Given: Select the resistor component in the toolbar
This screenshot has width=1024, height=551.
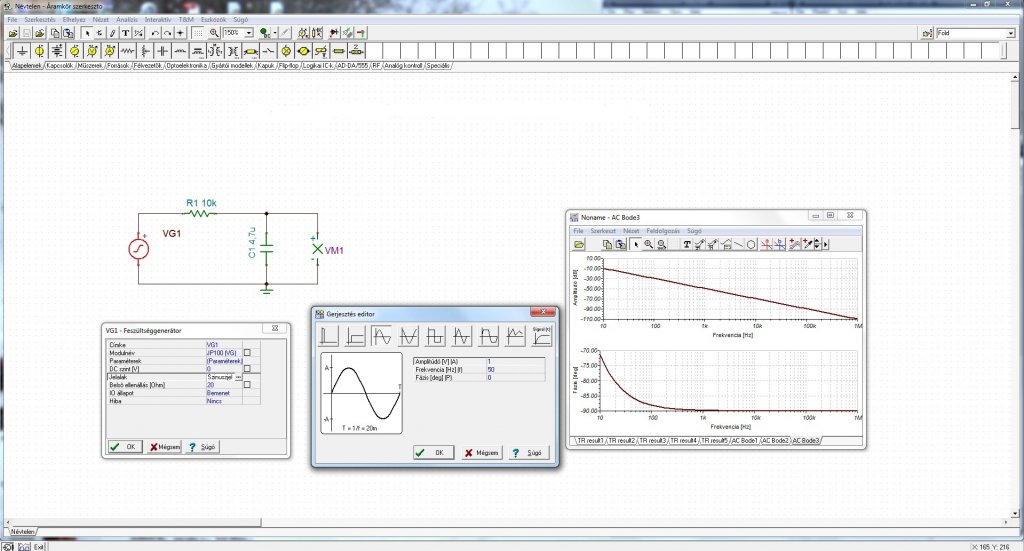Looking at the screenshot, I should 127,49.
